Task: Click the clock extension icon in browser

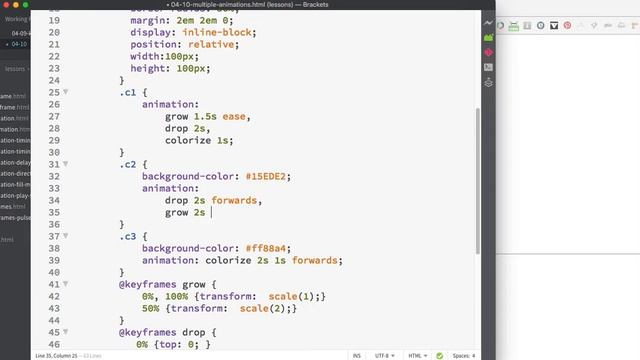Action: pos(540,26)
